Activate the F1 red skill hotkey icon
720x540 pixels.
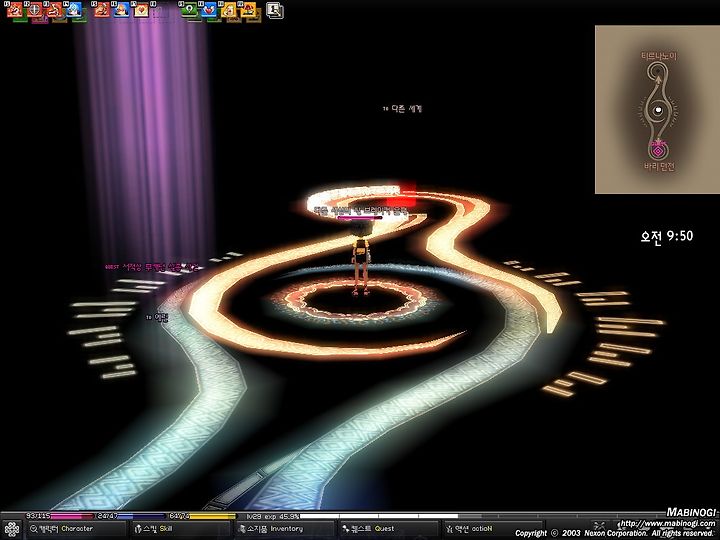click(x=14, y=9)
